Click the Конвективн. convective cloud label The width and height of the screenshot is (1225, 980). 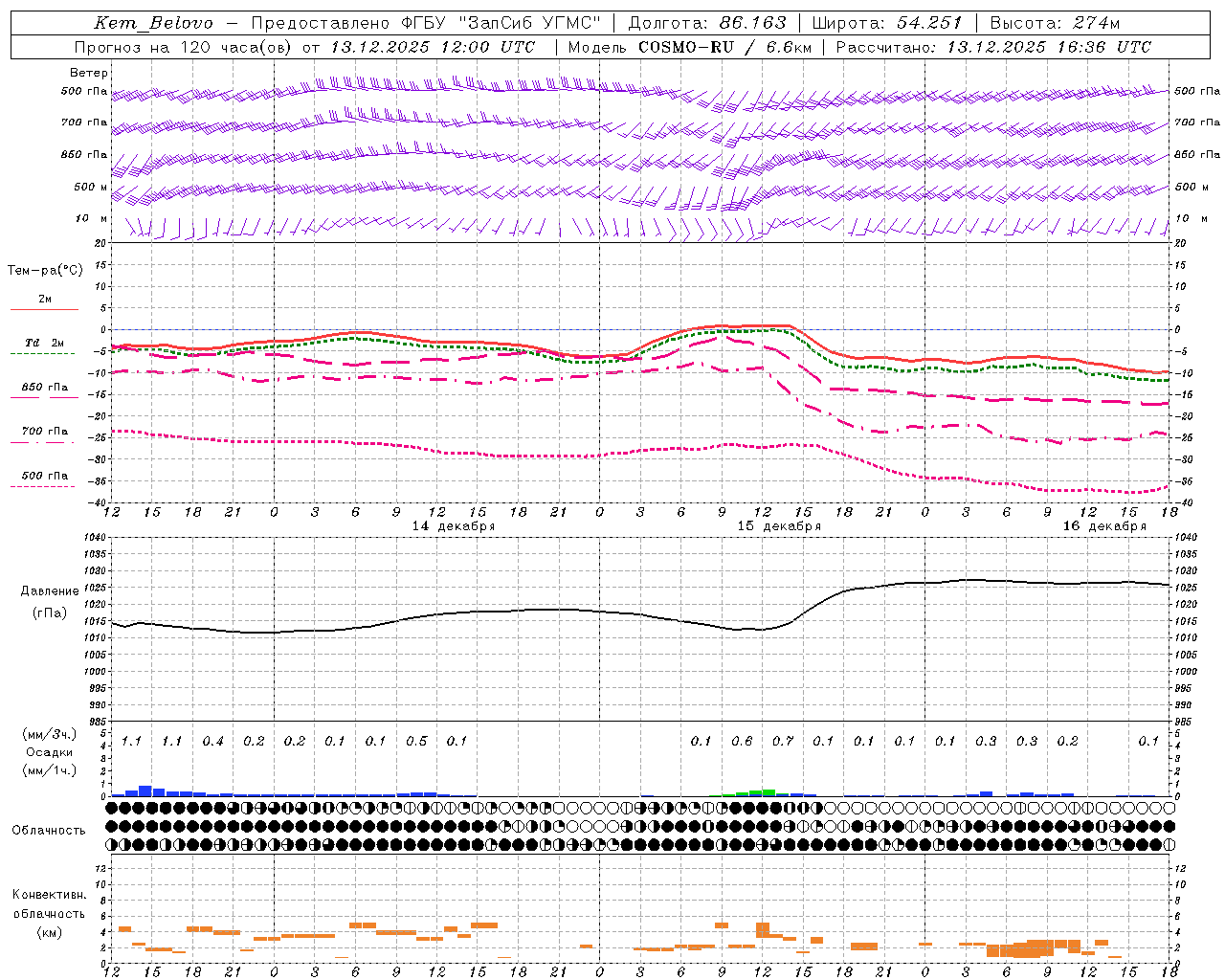50,895
